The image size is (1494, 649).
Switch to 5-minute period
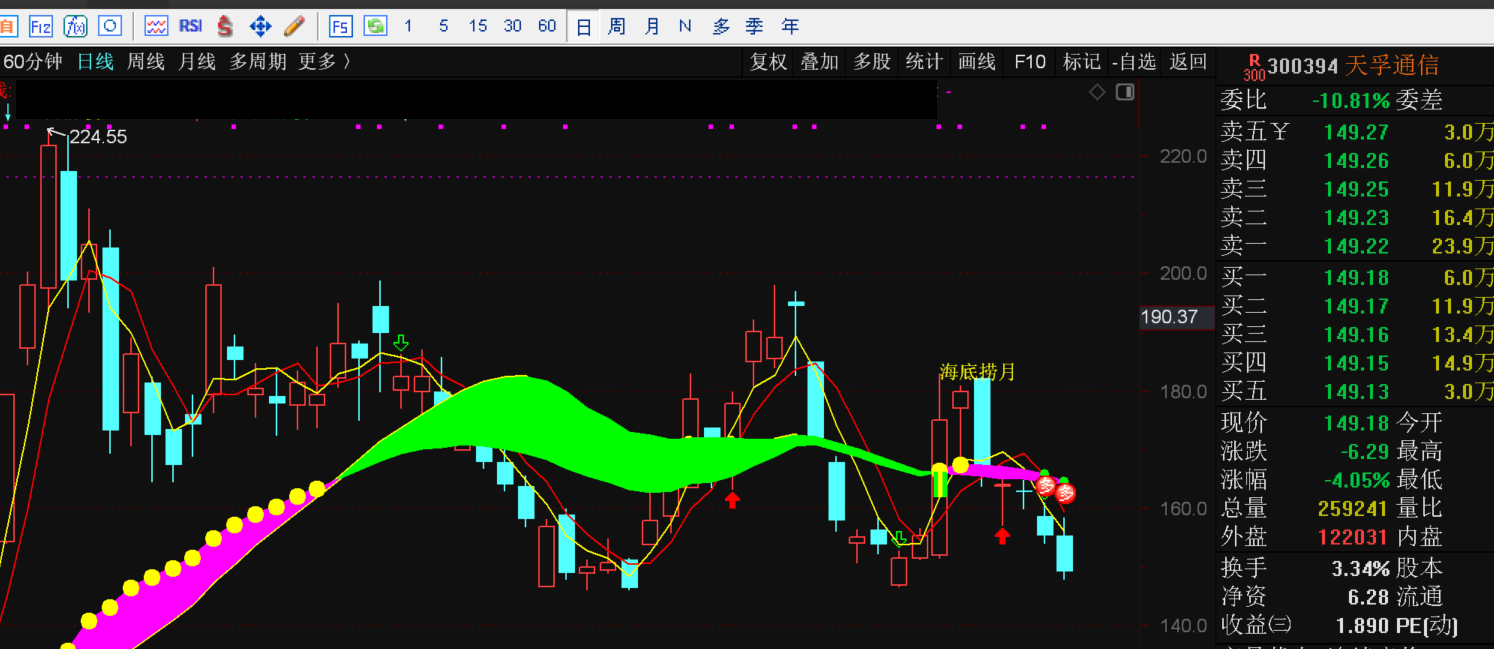(x=443, y=26)
